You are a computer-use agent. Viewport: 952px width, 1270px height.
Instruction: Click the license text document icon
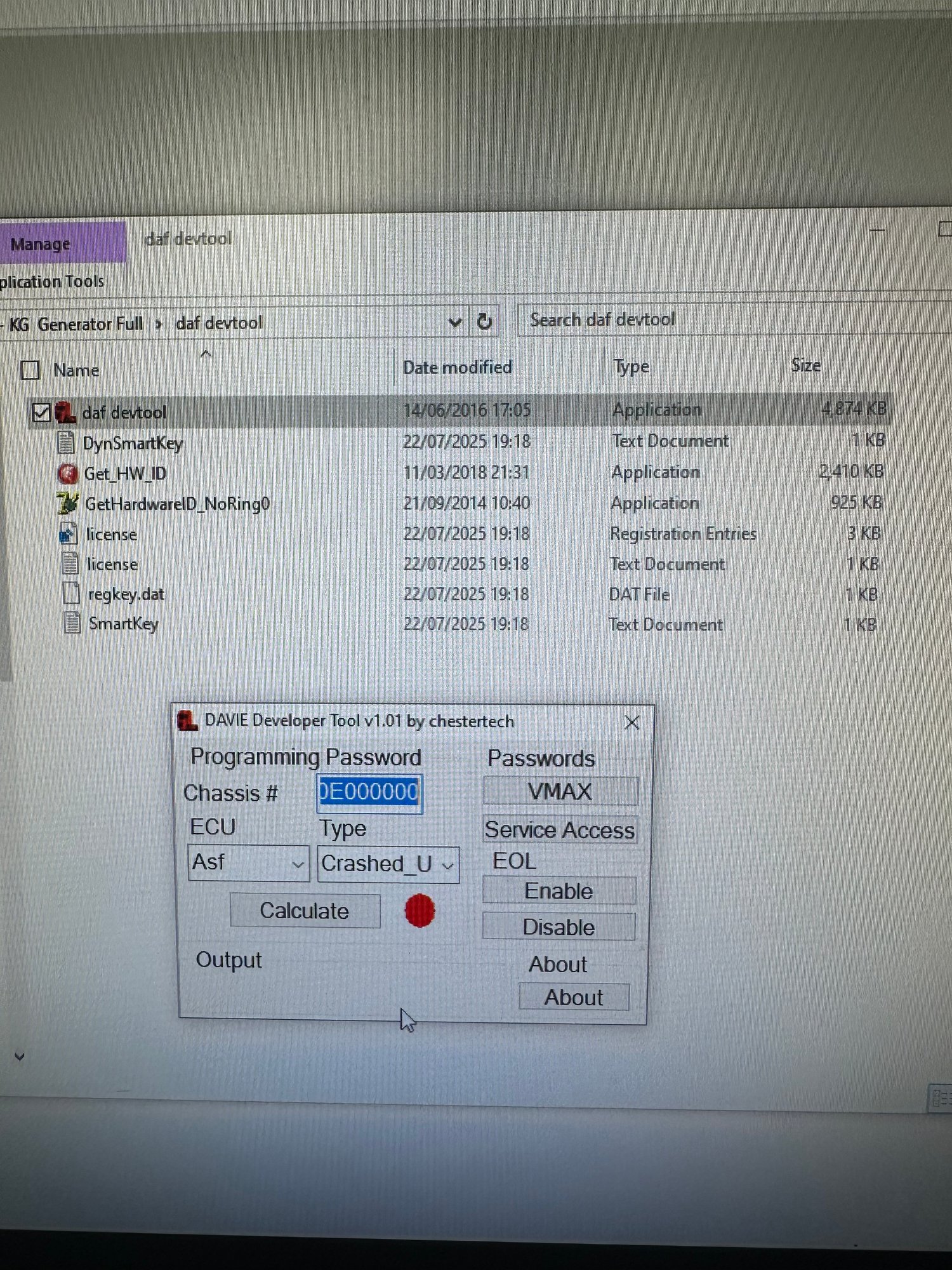tap(70, 564)
